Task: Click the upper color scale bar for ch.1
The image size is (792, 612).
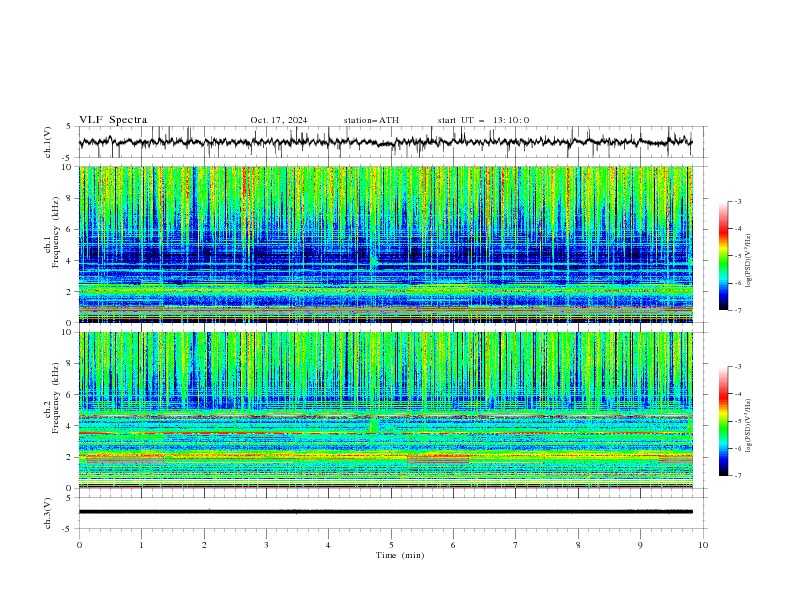Action: pos(724,256)
